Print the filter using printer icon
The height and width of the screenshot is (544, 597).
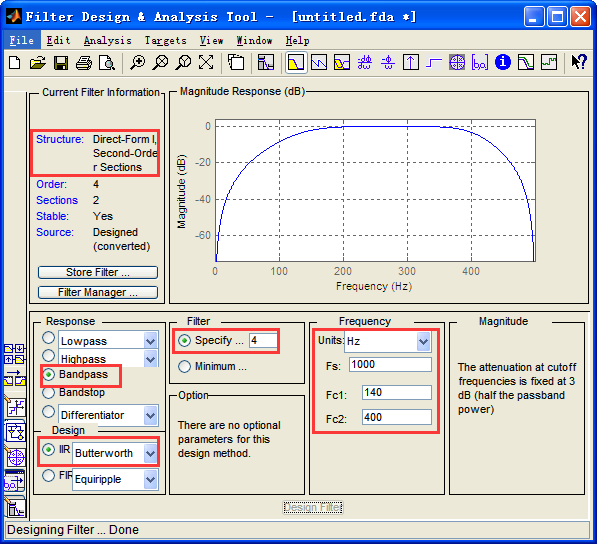84,62
